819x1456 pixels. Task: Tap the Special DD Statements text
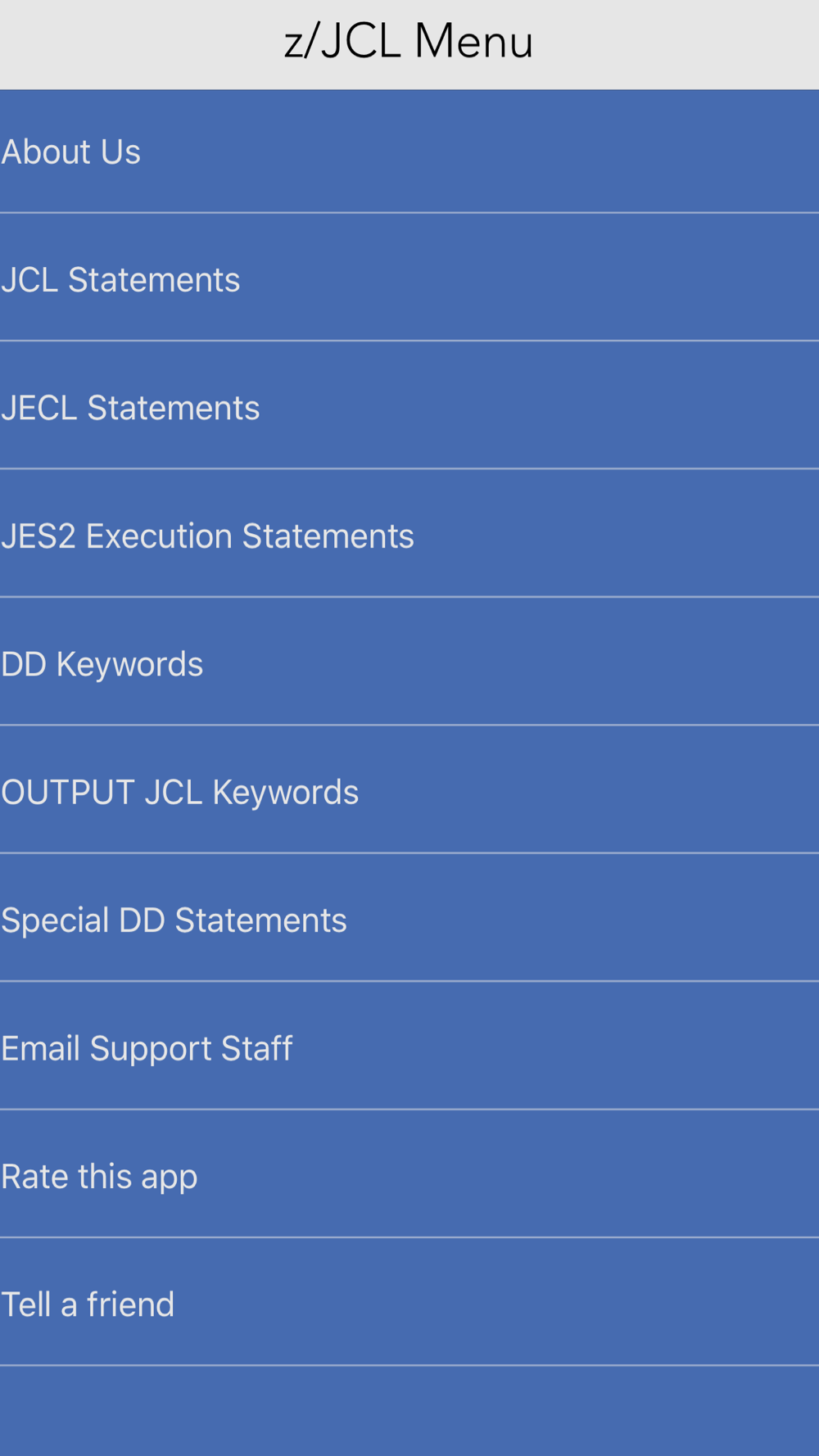click(174, 920)
